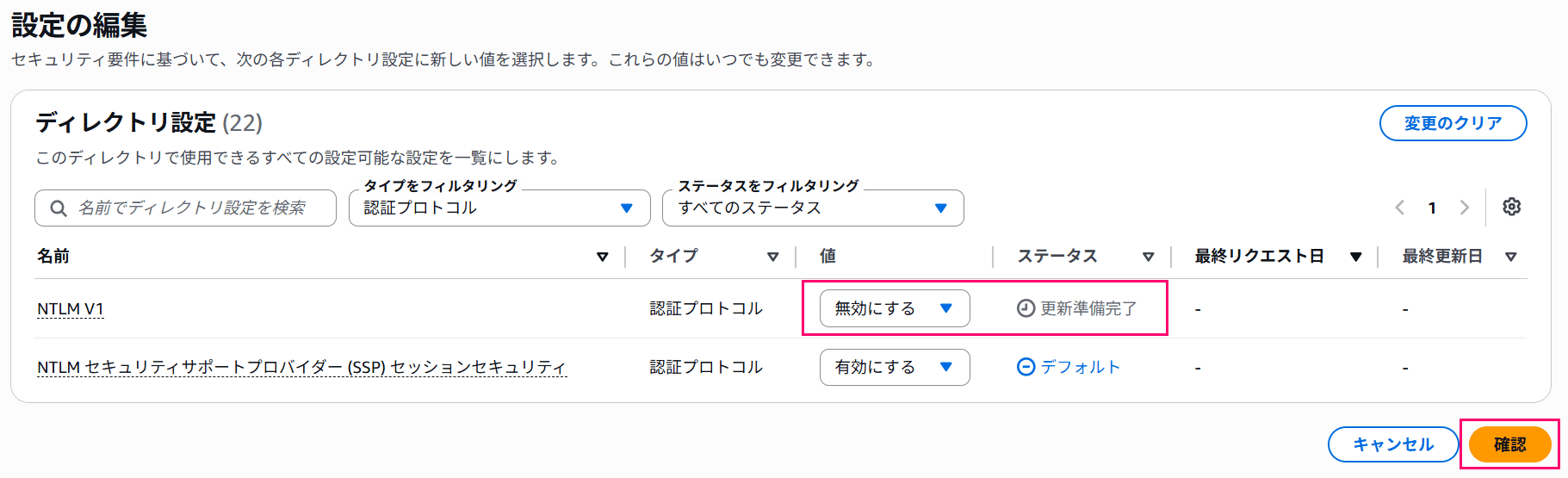Click 変更のクリア button
This screenshot has width=1568, height=478.
pos(1453,123)
